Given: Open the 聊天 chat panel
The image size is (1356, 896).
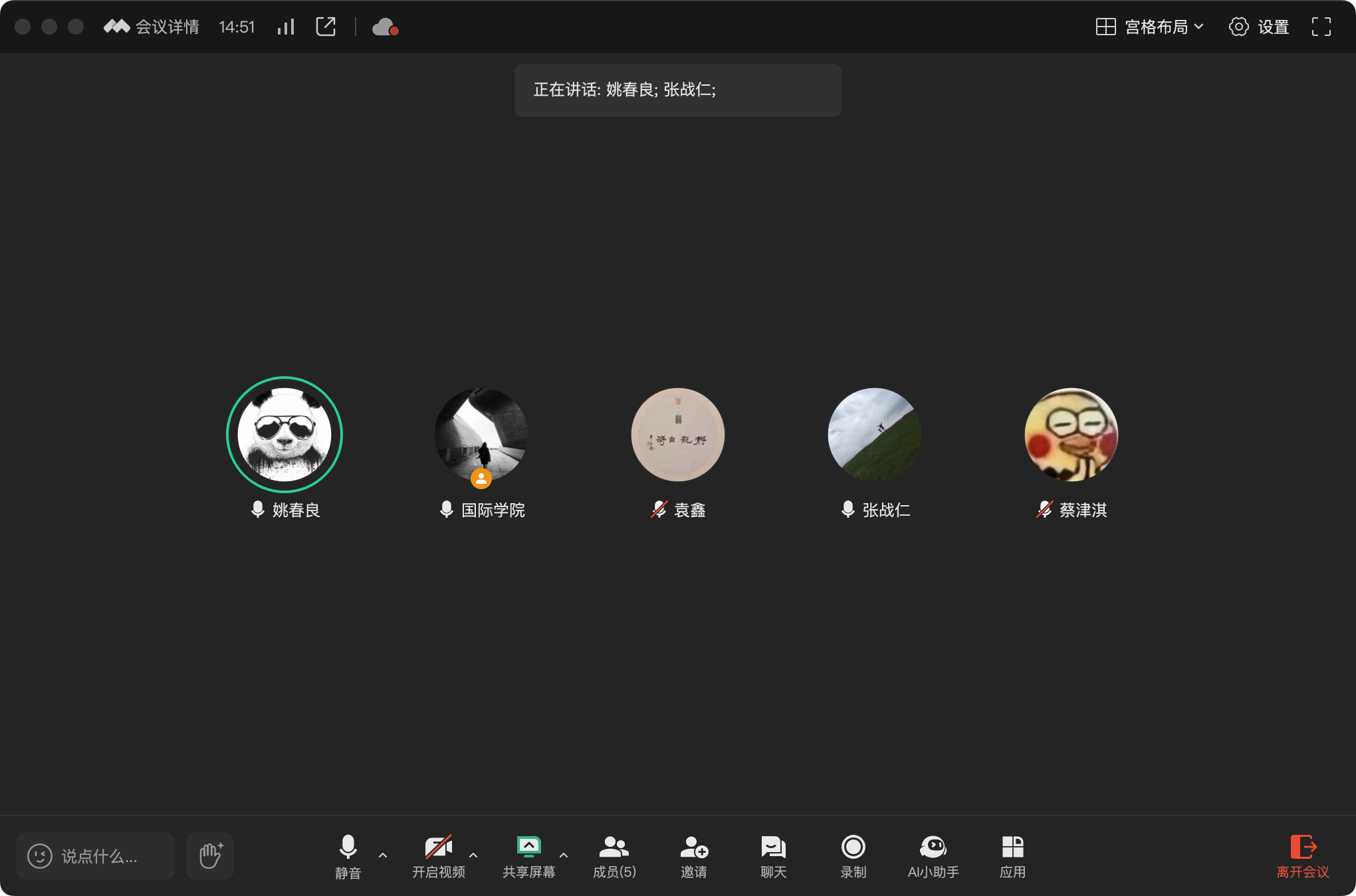Looking at the screenshot, I should [772, 856].
